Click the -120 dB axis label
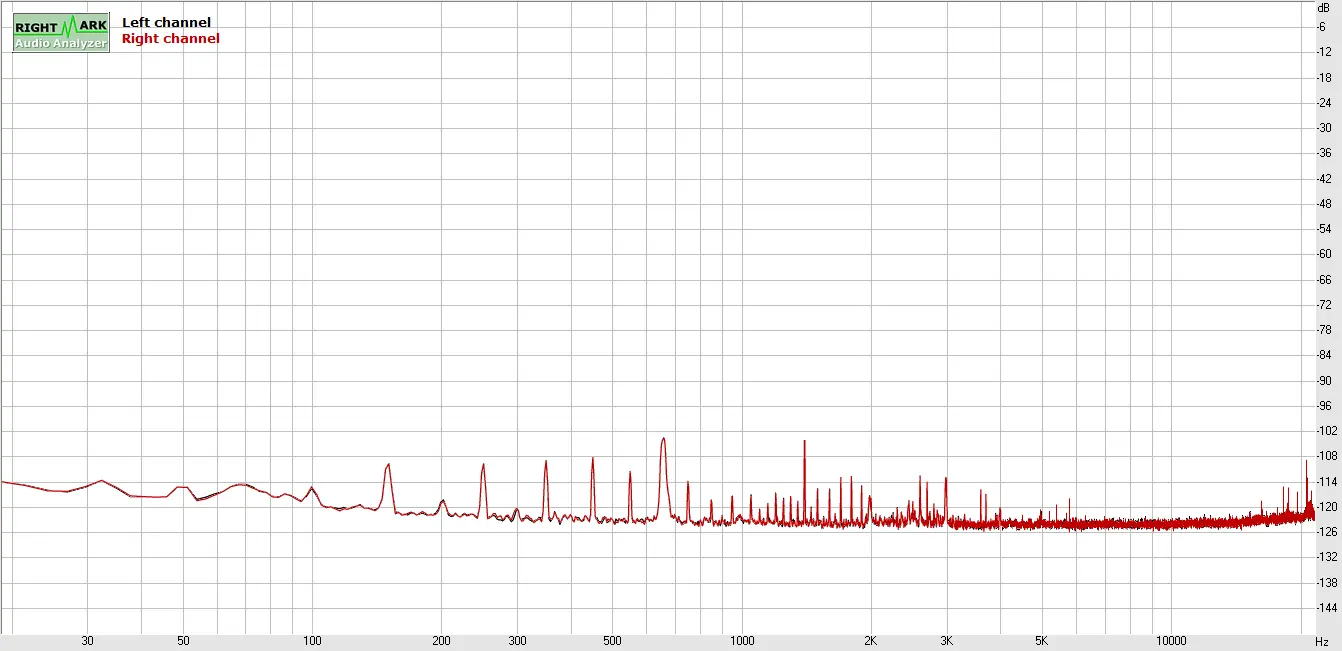The width and height of the screenshot is (1342, 651). [1324, 507]
